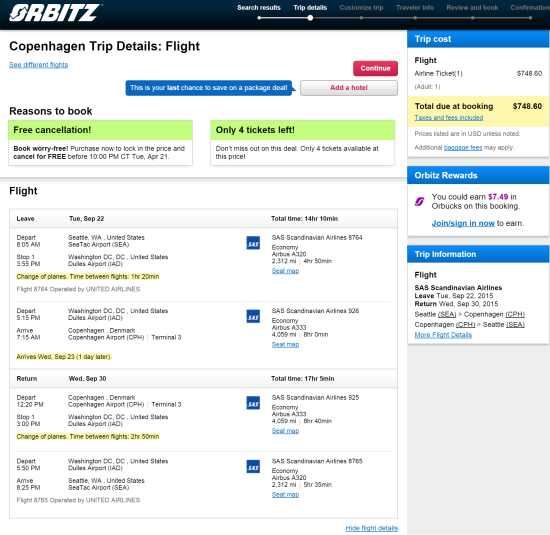Click CPH code in Seattle > Copenhagen route
Viewport: 550px width, 535px height.
515,314
